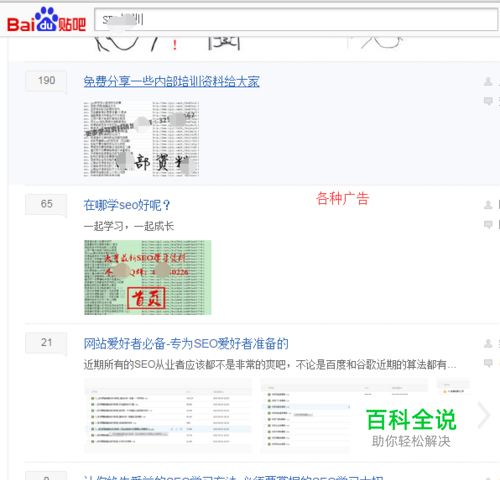Click comment icon of the 21-reply post
This screenshot has width=500, height=480.
[488, 363]
